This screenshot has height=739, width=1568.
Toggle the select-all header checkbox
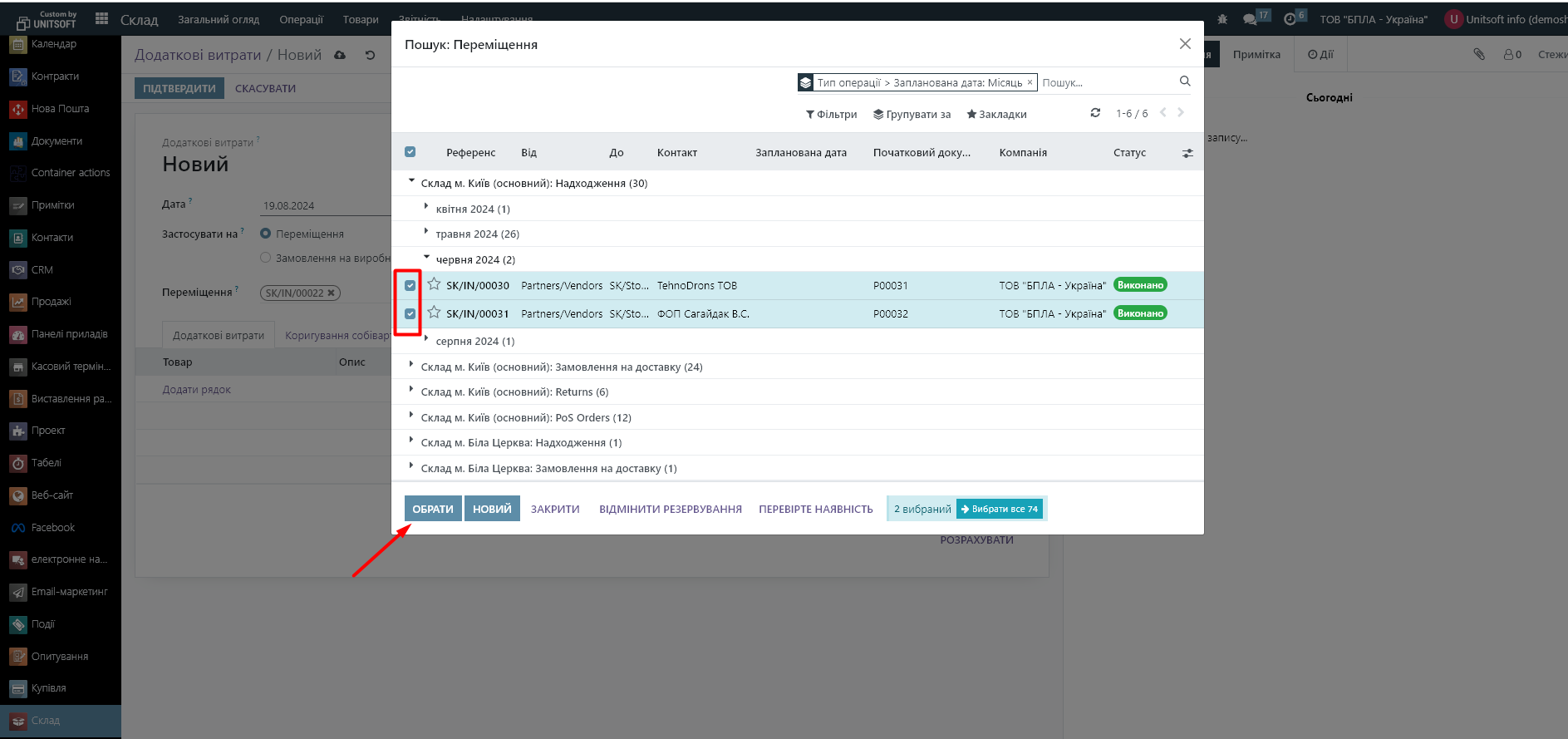410,152
